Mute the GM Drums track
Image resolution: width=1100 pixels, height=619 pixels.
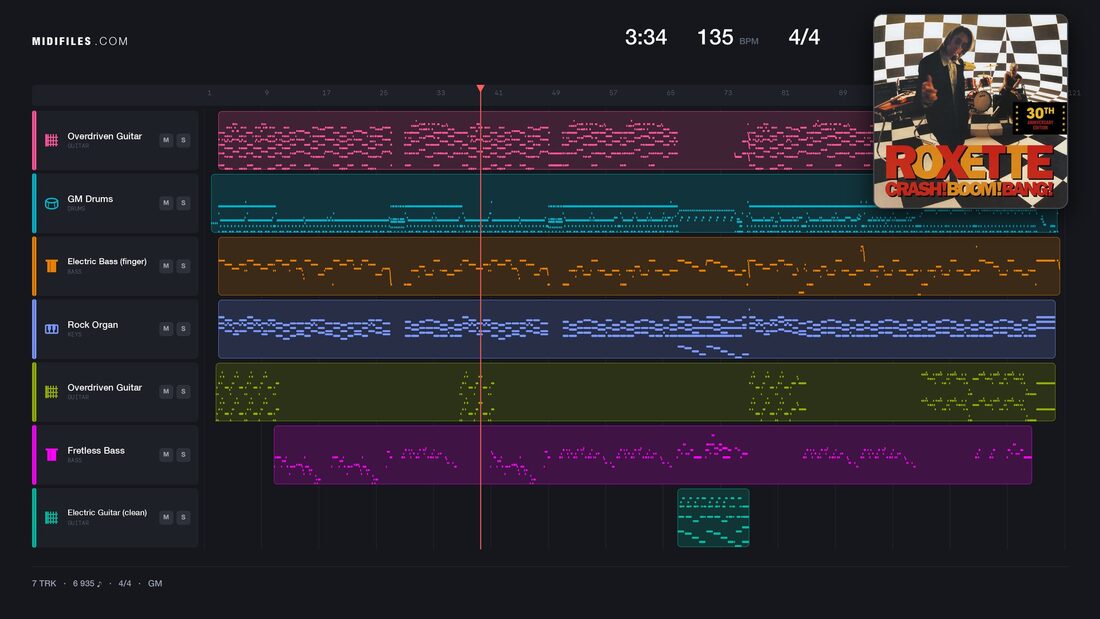pyautogui.click(x=166, y=203)
